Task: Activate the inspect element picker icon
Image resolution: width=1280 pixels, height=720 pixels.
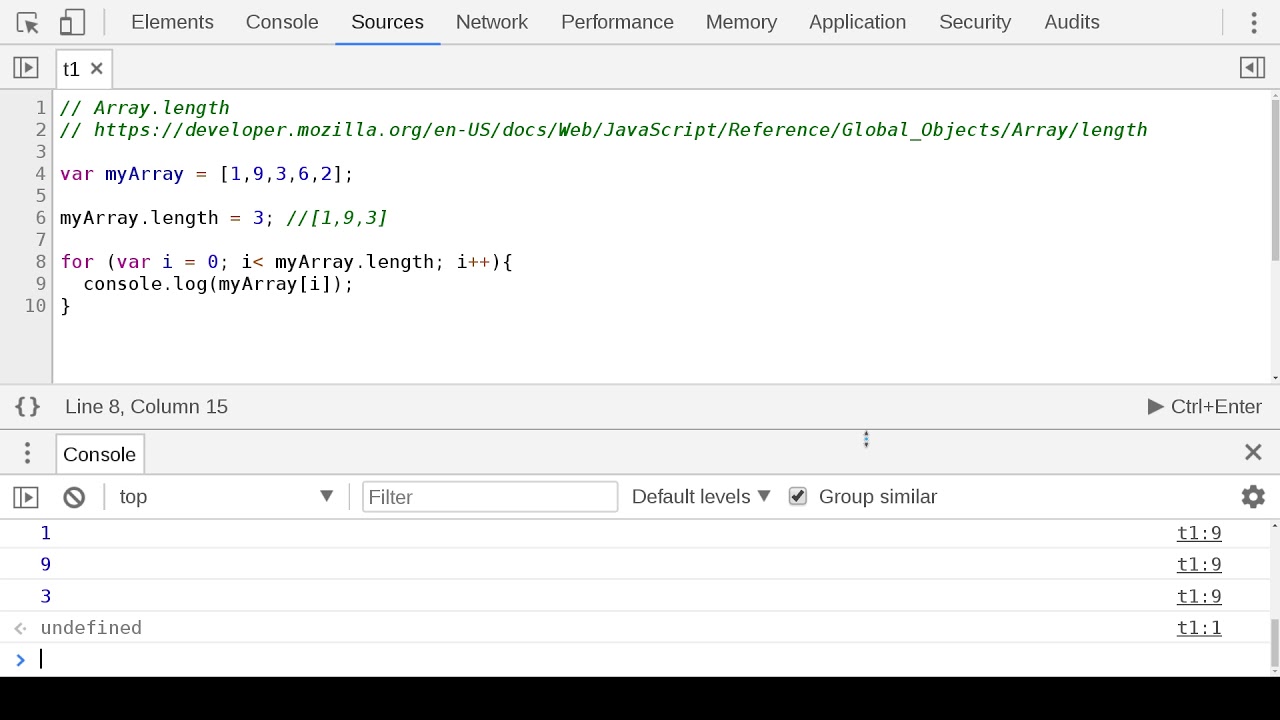Action: tap(27, 22)
